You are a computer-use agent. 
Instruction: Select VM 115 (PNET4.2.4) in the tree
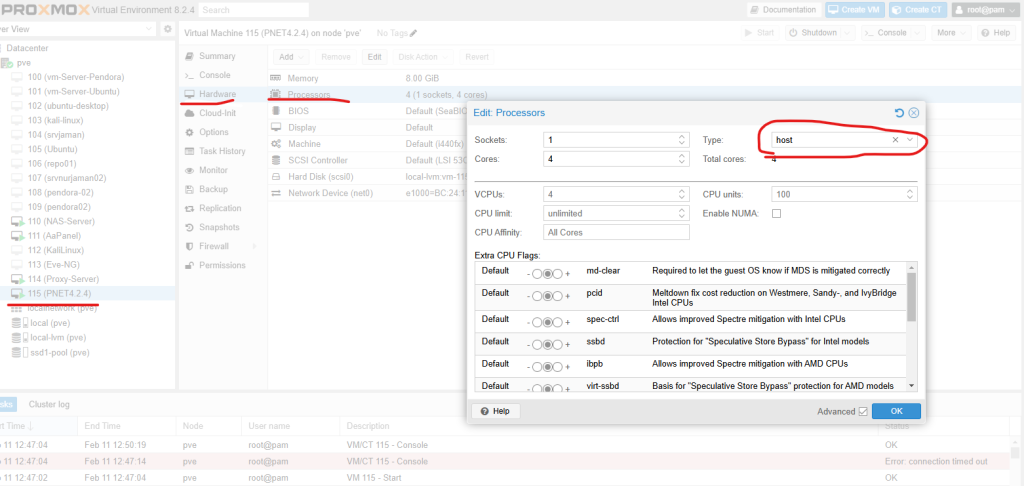click(x=60, y=293)
